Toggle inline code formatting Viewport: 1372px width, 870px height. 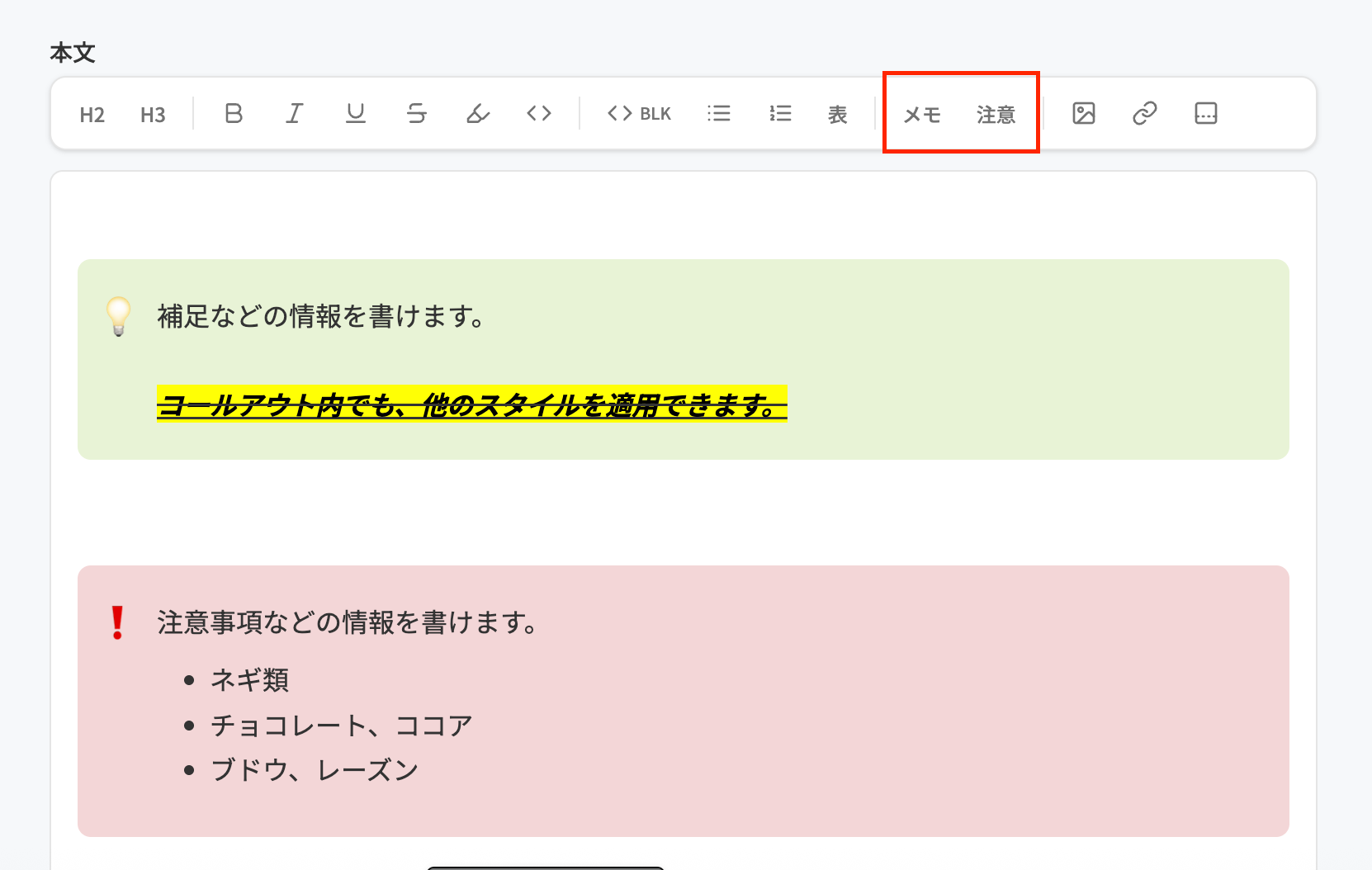click(539, 113)
